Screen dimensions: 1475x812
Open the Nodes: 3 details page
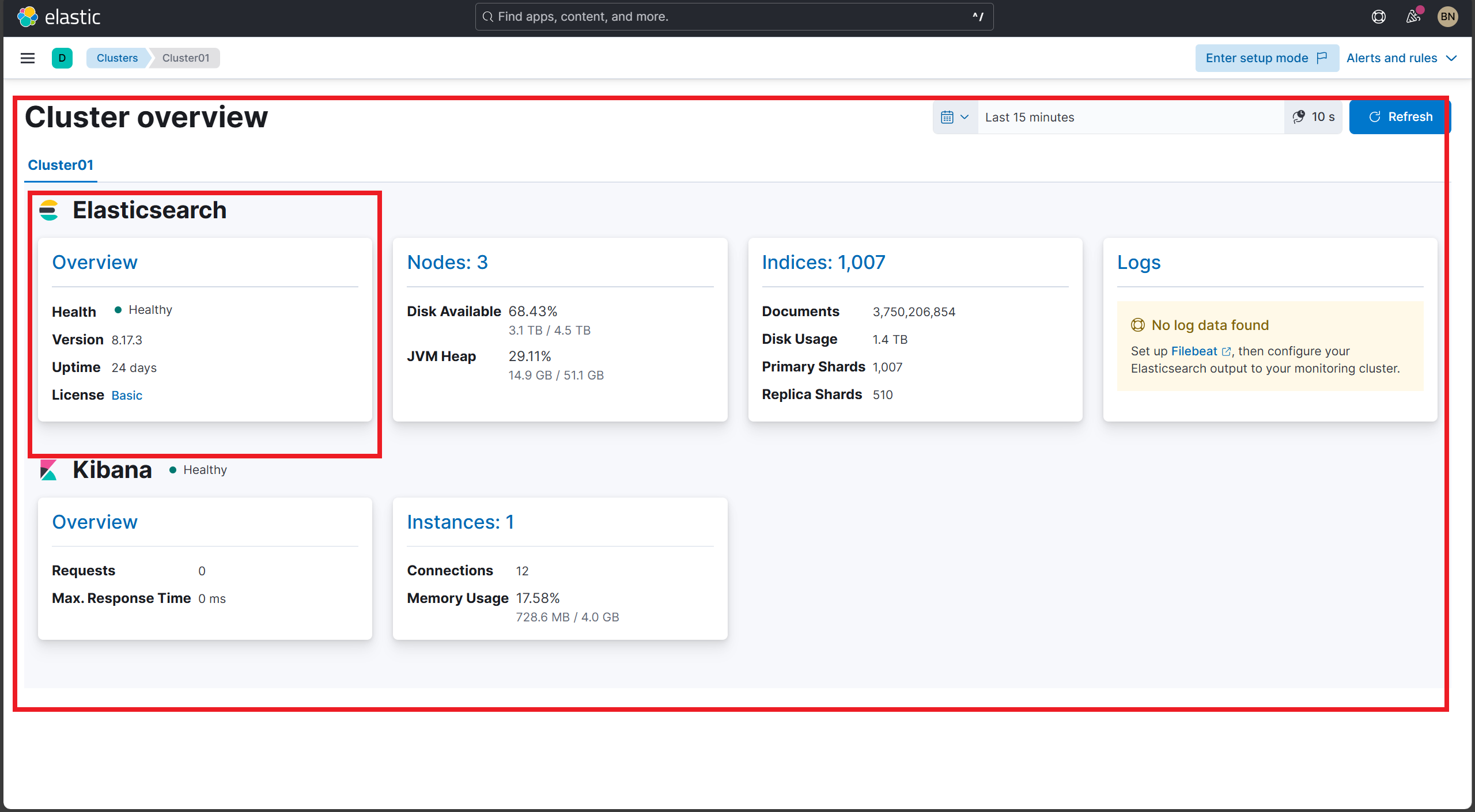(x=447, y=262)
